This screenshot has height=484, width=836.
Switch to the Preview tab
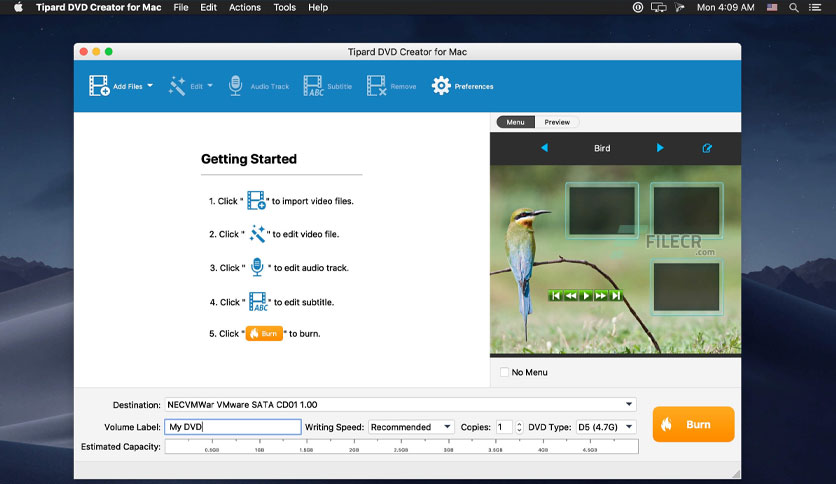557,122
